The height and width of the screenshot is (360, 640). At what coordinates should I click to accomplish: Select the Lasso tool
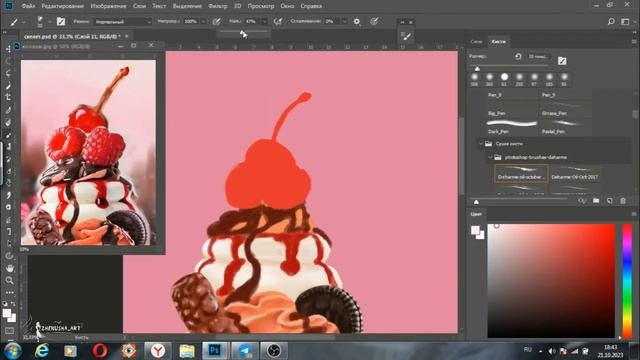(x=8, y=73)
